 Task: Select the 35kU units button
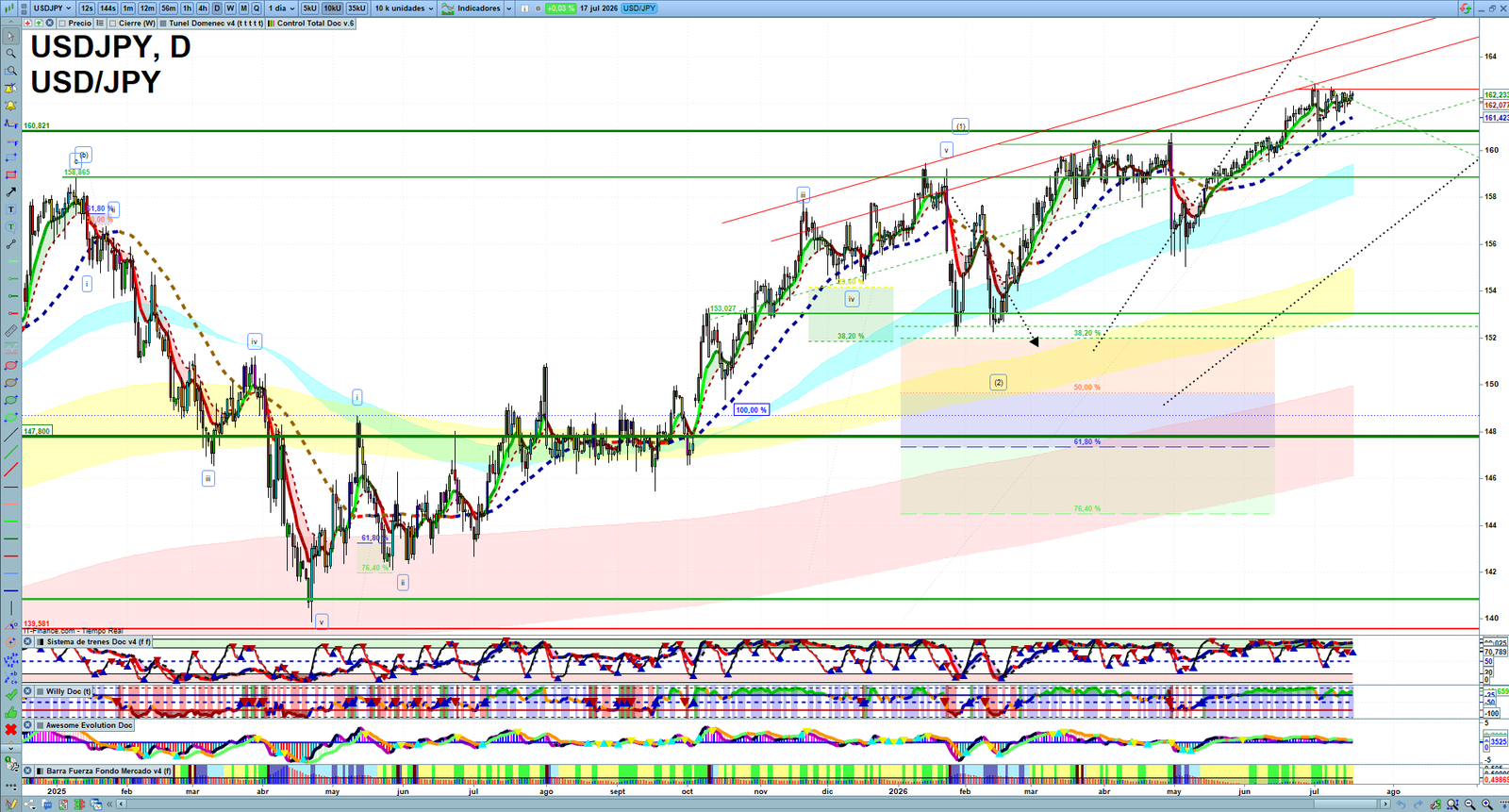tap(357, 8)
